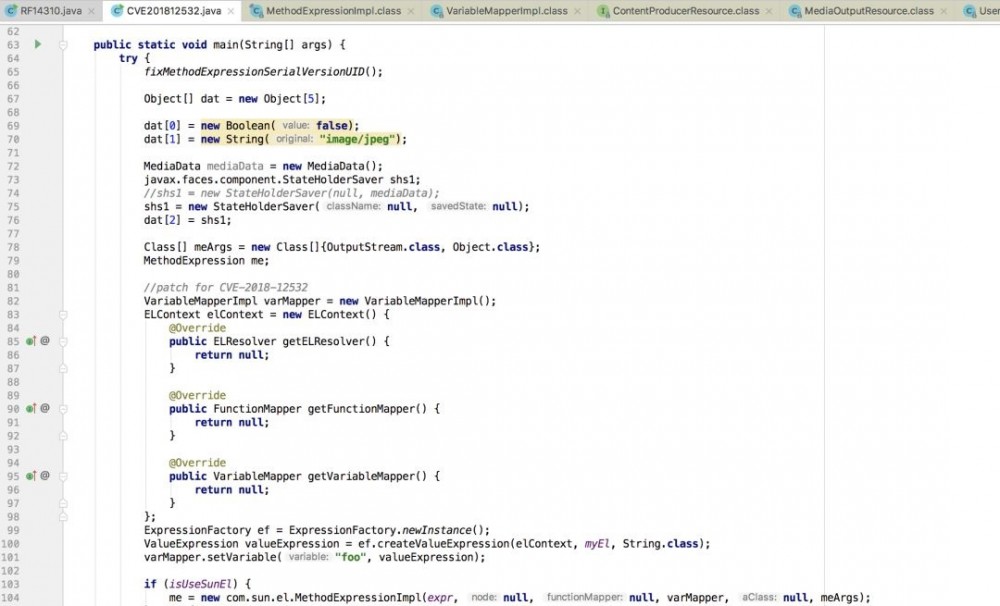Fold the getFunctionMapper method on line 90
Screen dimensions: 1000x606
click(63, 409)
